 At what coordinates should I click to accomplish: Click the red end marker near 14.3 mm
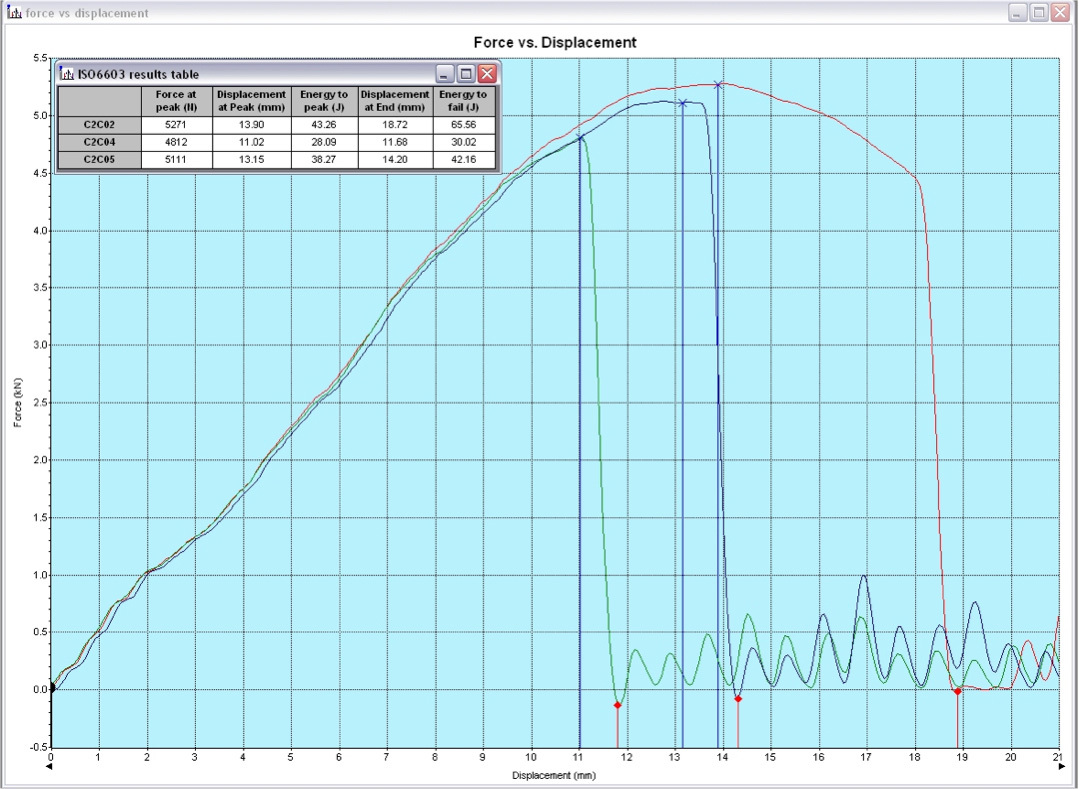[738, 698]
